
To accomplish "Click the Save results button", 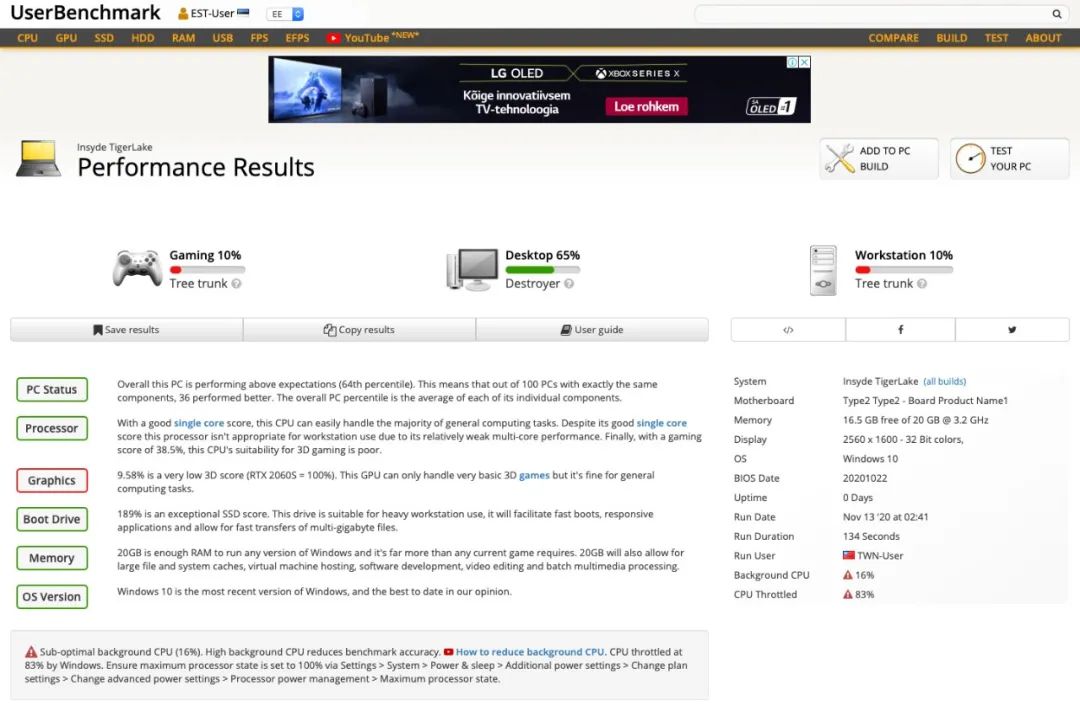I will 126,330.
